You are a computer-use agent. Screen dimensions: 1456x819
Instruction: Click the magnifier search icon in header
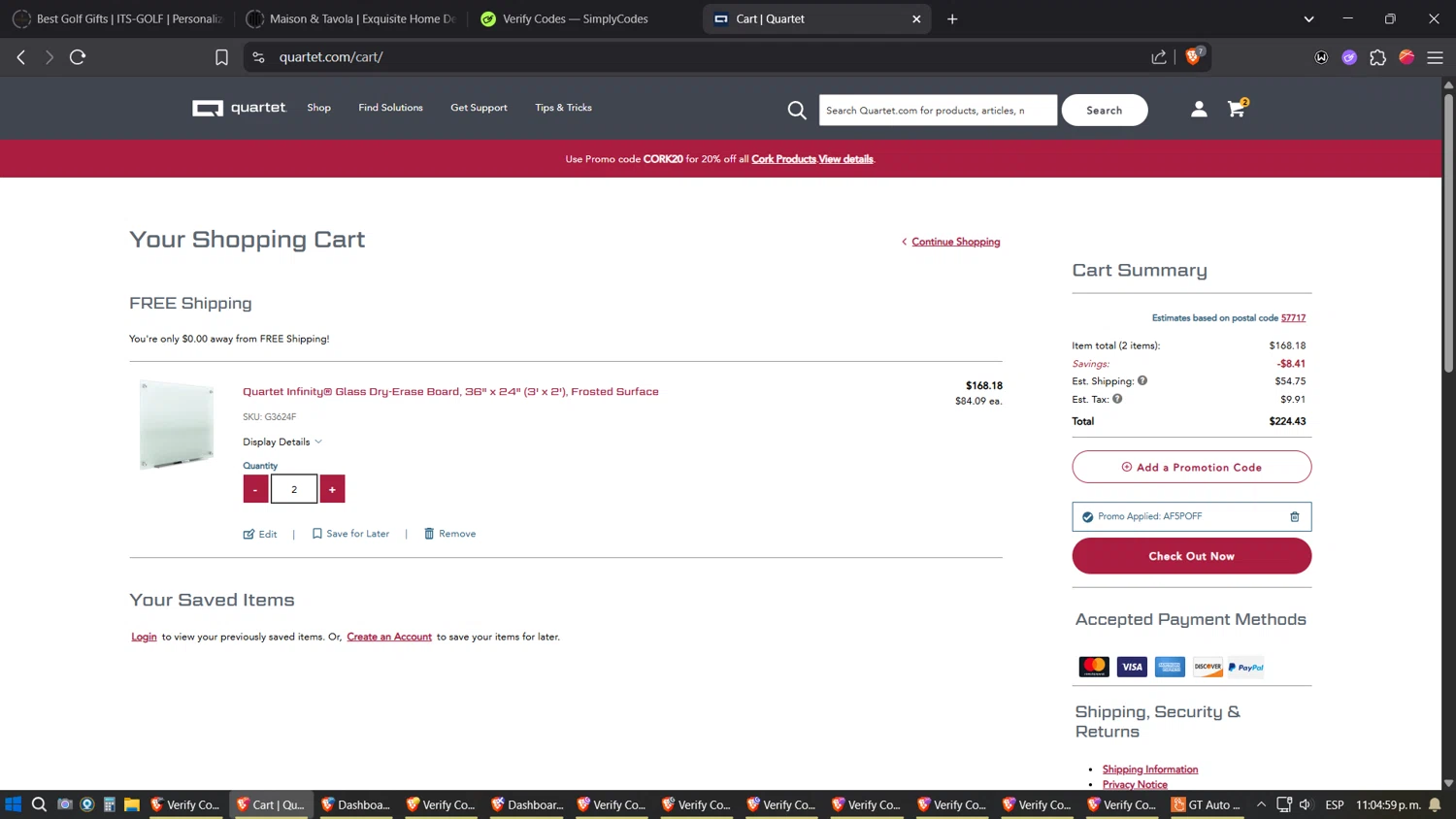797,111
